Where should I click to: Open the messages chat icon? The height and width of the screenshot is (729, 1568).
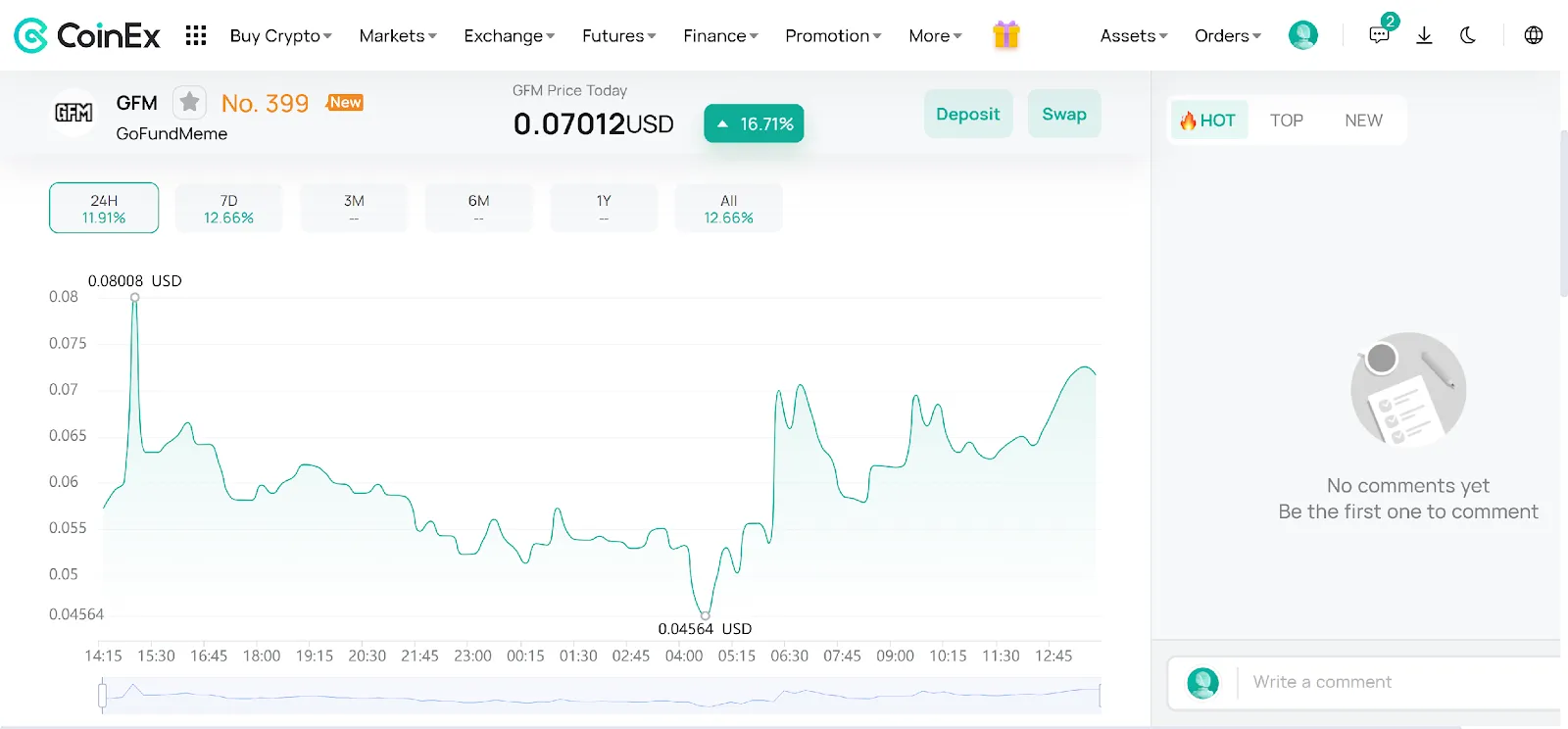point(1380,34)
